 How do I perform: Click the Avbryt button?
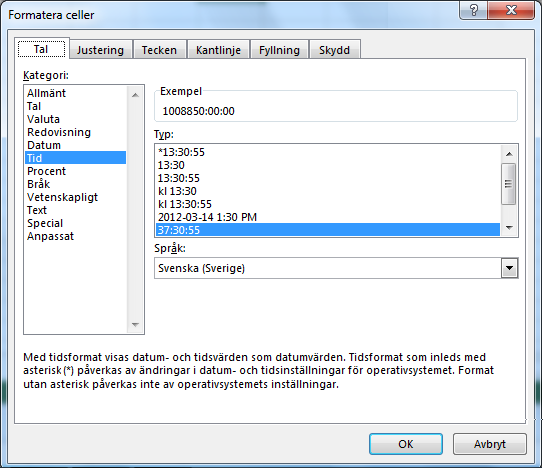[x=490, y=444]
